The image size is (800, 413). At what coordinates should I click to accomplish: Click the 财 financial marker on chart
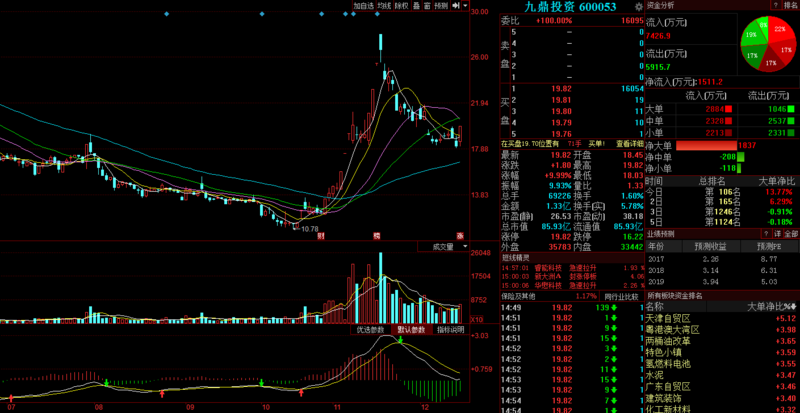coord(320,235)
